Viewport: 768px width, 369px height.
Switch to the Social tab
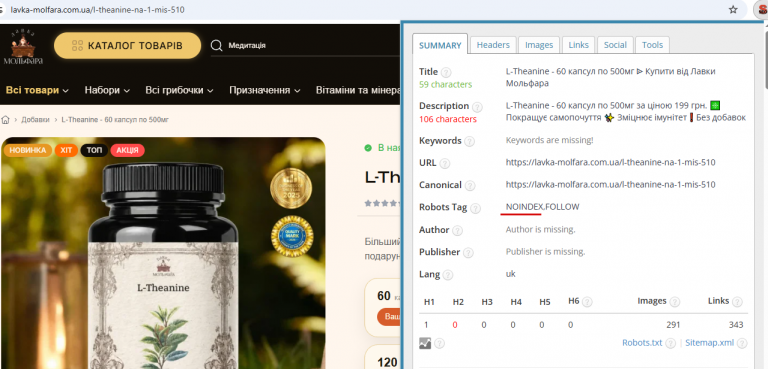point(615,45)
